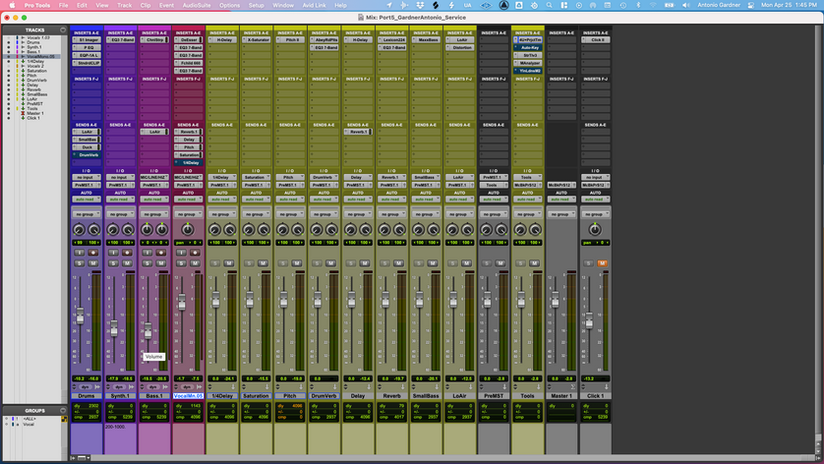This screenshot has width=824, height=464.
Task: Open the Clip menu
Action: coord(146,5)
